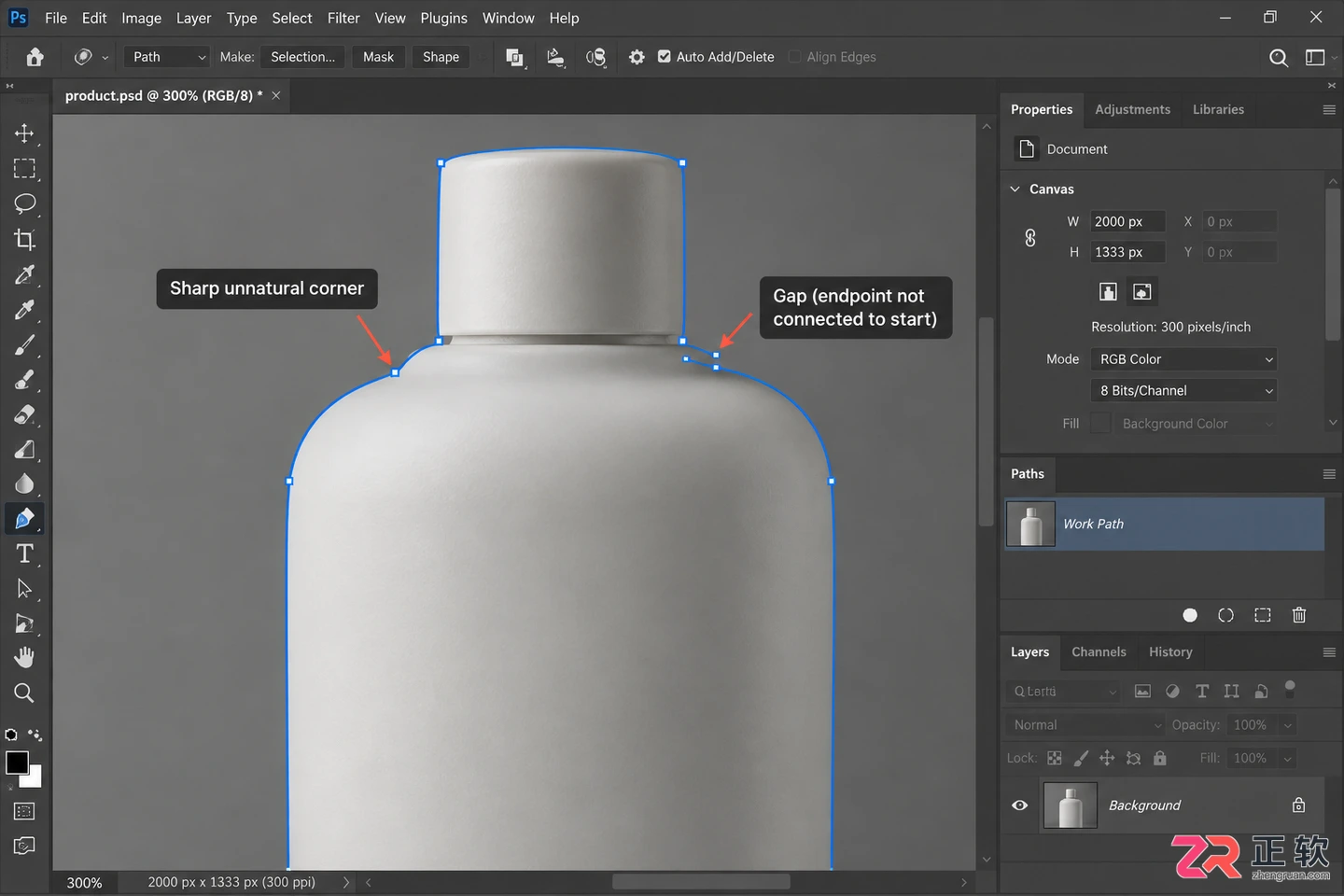
Task: Activate the Zoom tool in toolbar
Action: (24, 693)
